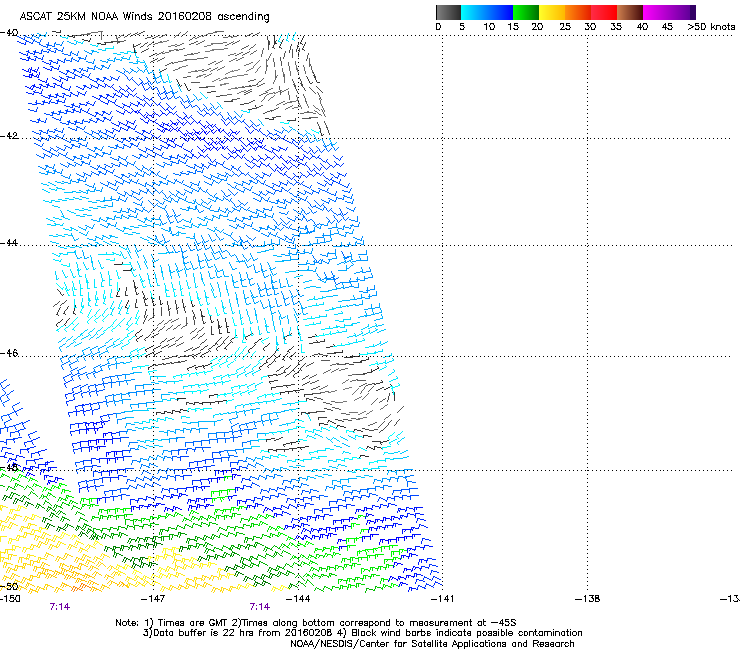Click the 'Times are GMT' note line
This screenshot has height=650, width=740.
tap(316, 623)
